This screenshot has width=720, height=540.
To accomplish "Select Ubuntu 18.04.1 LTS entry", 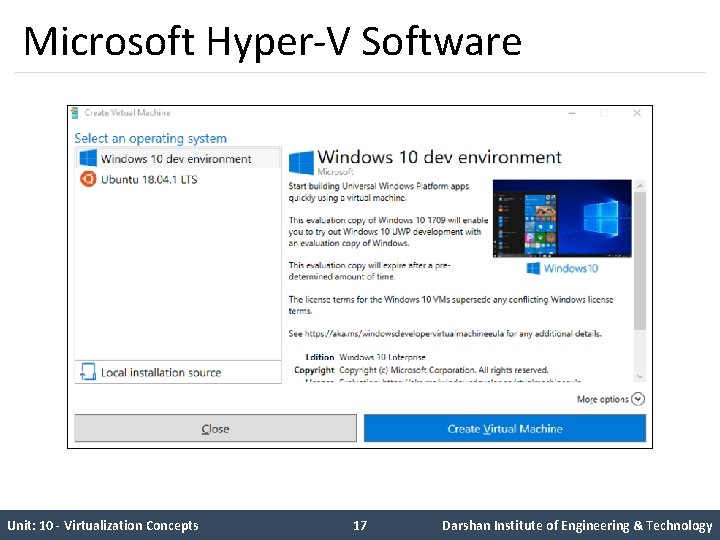I will (x=178, y=179).
